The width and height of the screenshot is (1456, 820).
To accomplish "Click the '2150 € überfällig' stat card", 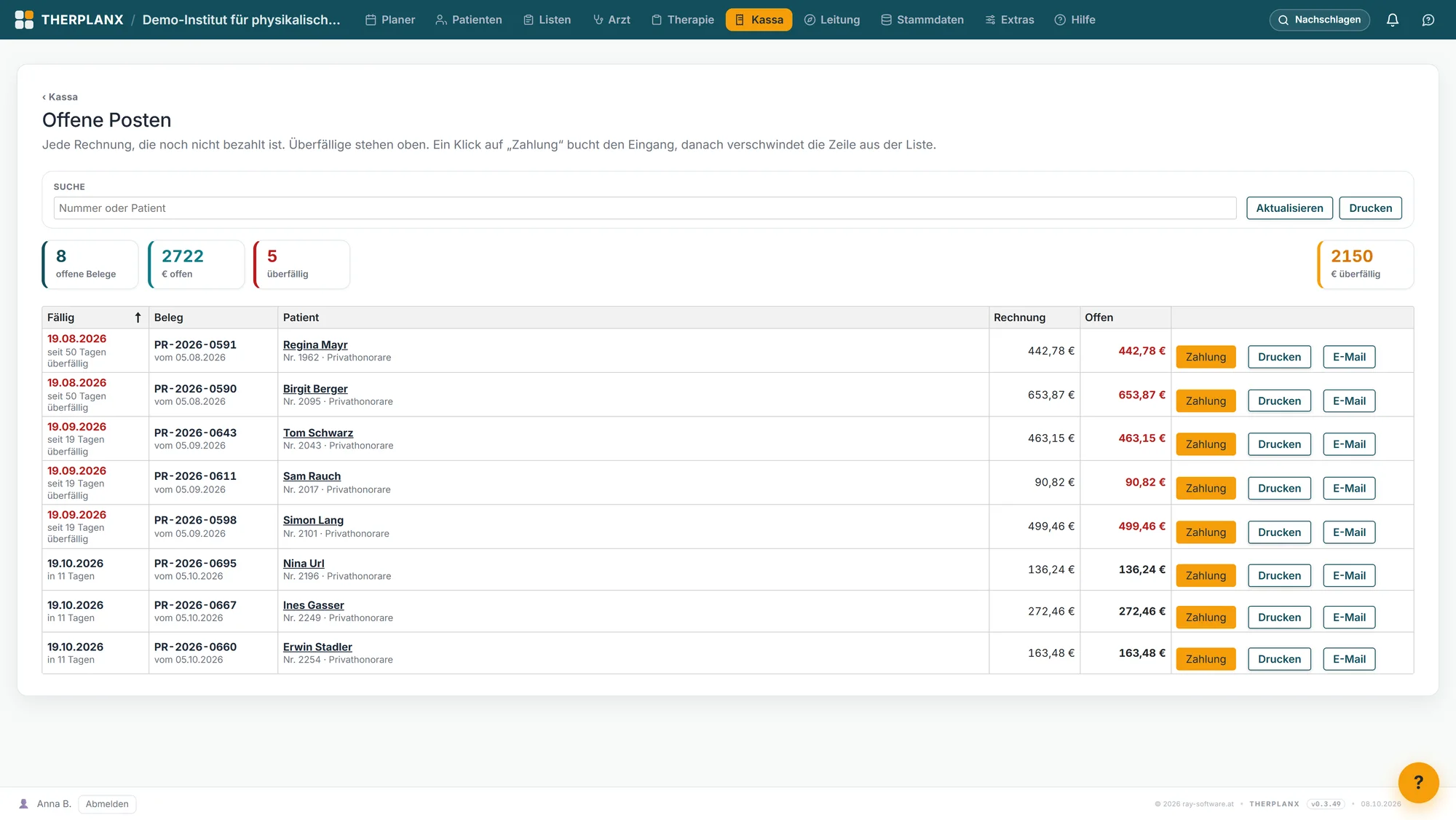I will (1365, 264).
